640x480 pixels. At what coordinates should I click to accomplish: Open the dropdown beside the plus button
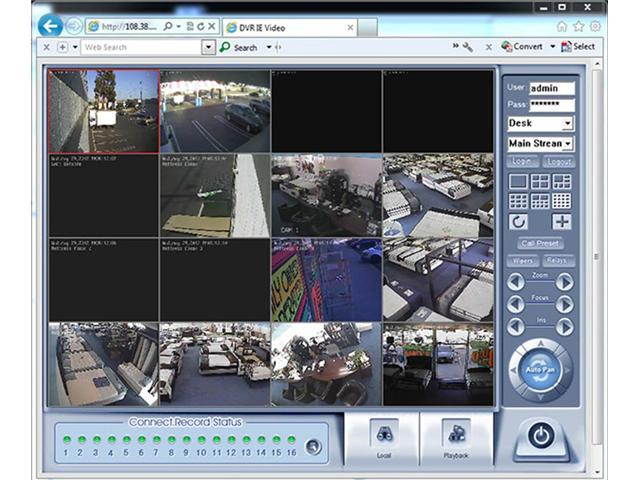pyautogui.click(x=75, y=47)
